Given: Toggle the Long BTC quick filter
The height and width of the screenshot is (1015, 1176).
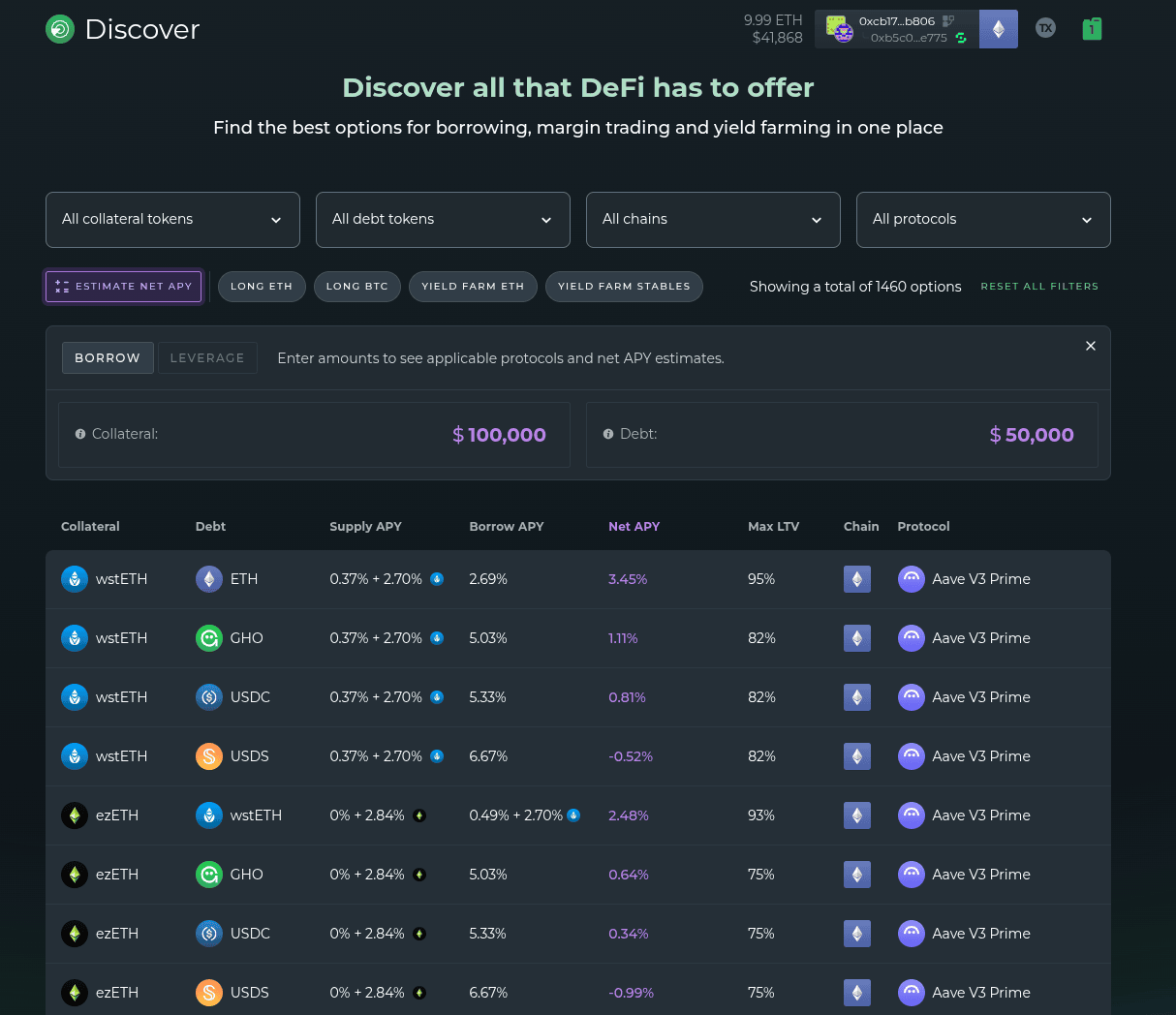Looking at the screenshot, I should coord(357,287).
